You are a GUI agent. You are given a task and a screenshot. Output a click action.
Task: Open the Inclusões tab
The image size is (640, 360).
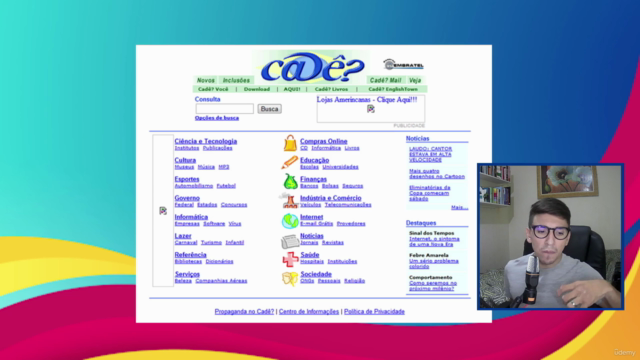(x=236, y=80)
